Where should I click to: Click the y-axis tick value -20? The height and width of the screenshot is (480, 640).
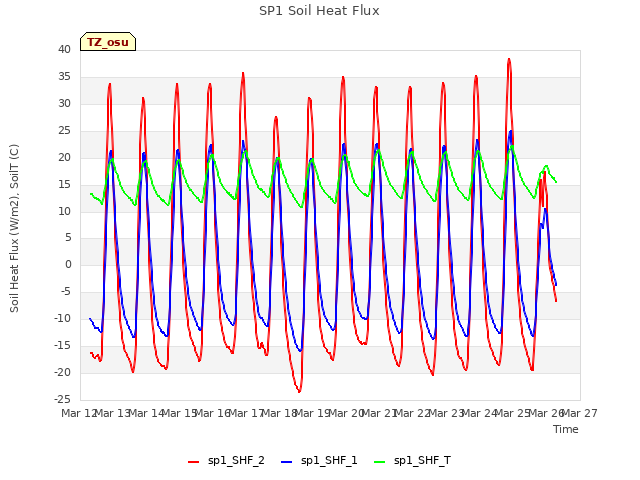tap(62, 372)
